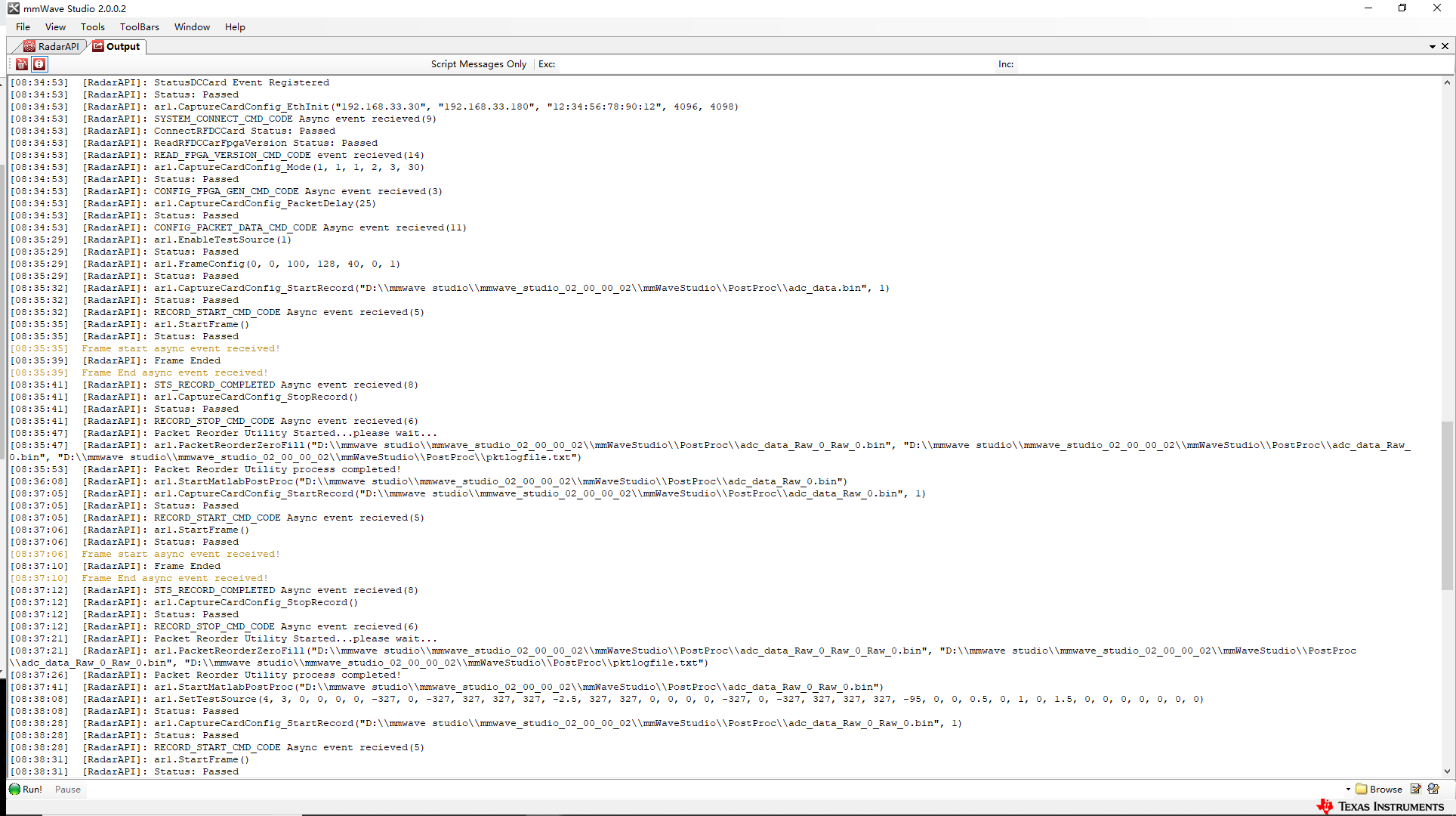Open the Help menu
Image resolution: width=1456 pixels, height=816 pixels.
point(235,26)
